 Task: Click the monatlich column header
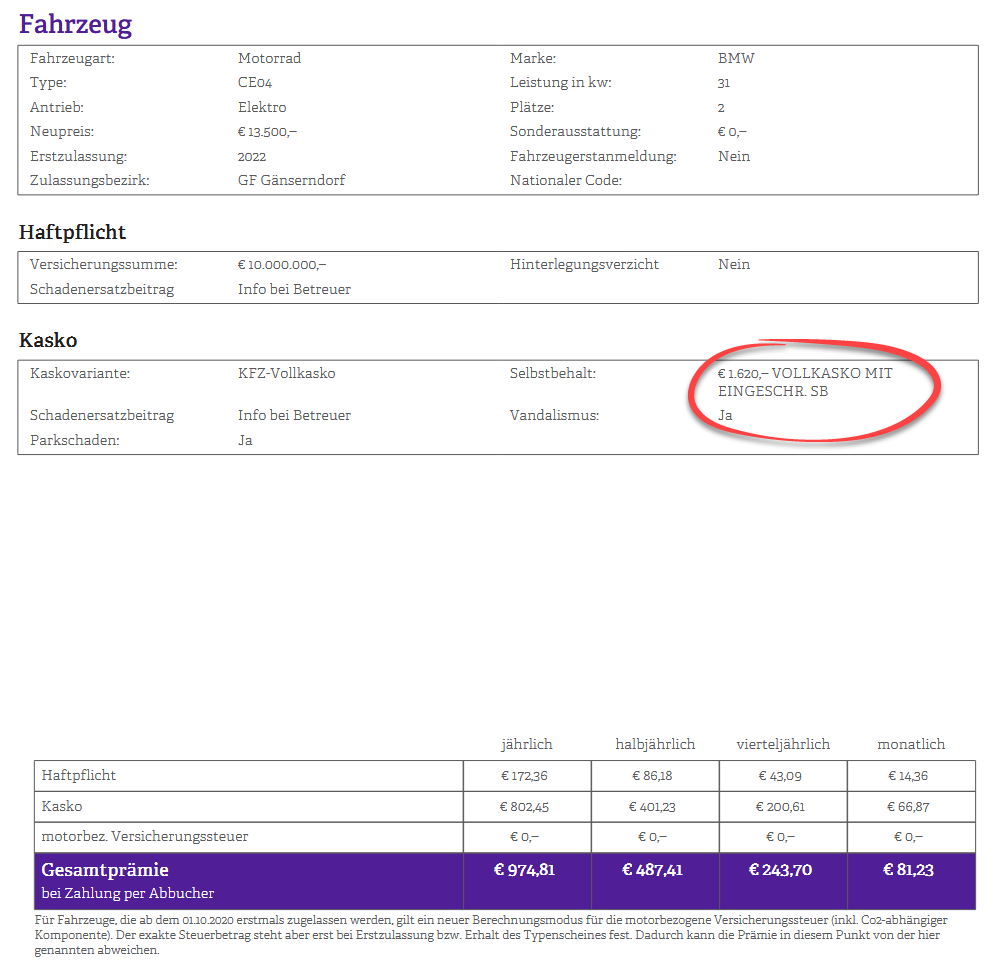point(911,744)
